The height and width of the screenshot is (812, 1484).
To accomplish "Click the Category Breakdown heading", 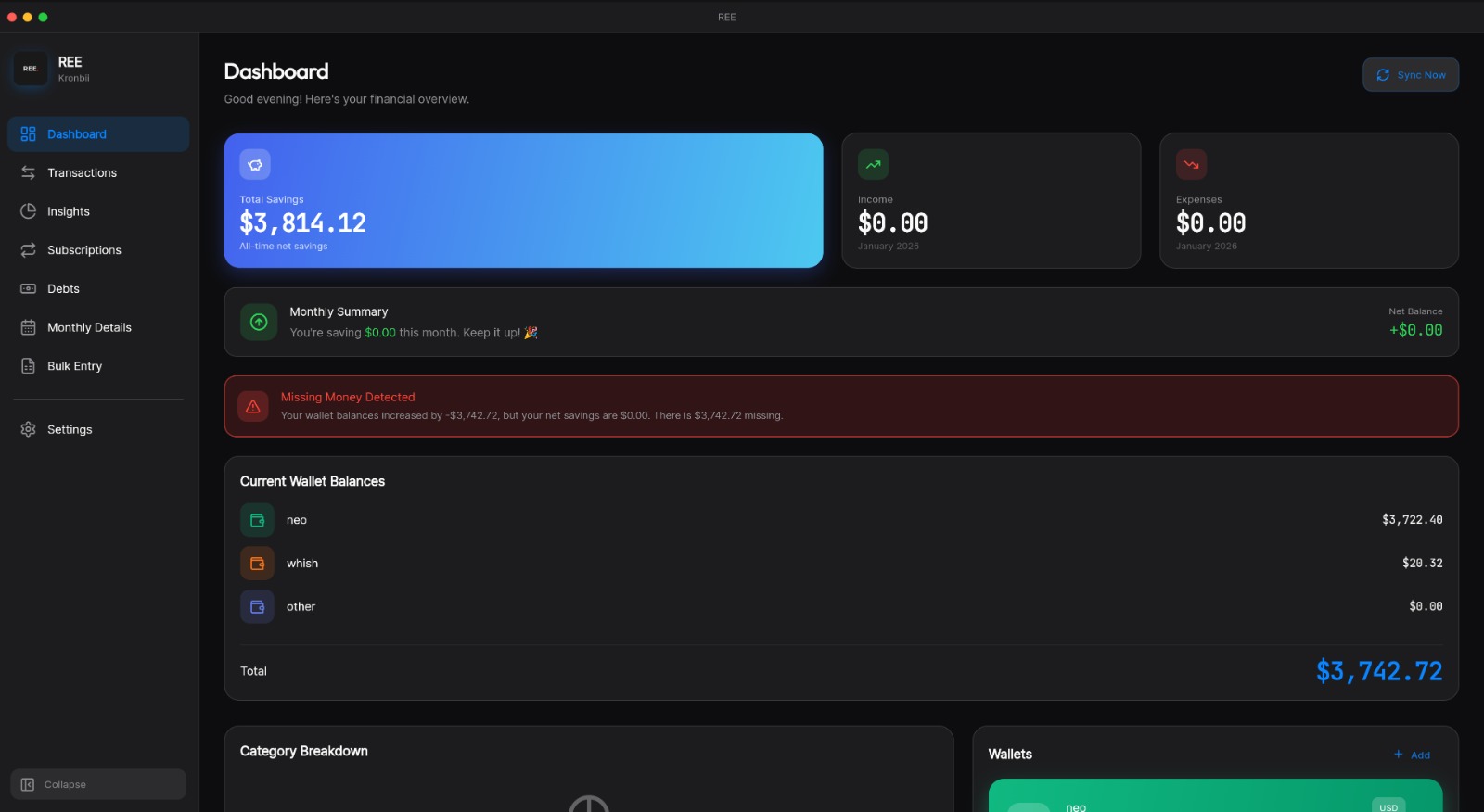I will point(304,751).
